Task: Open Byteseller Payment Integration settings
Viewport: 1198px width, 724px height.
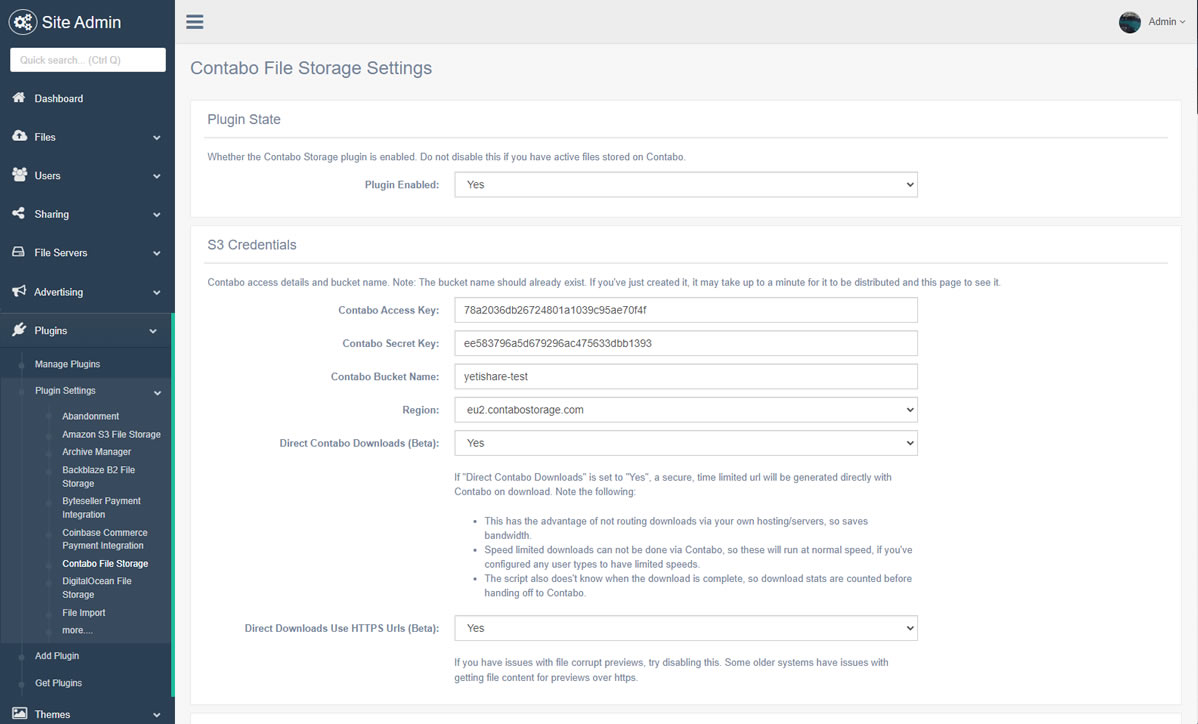Action: 101,508
